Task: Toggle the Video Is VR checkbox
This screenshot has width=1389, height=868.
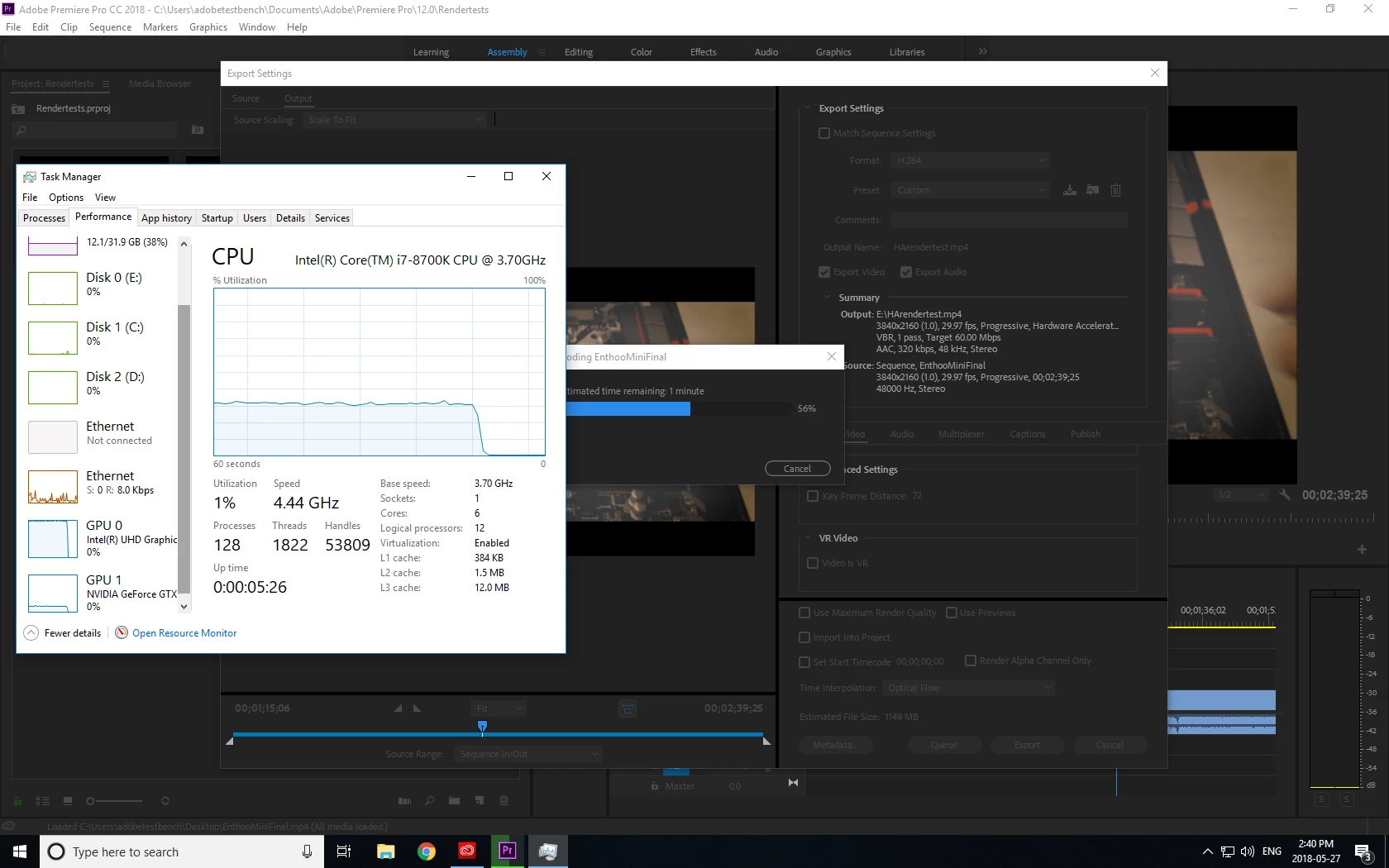Action: (x=813, y=563)
